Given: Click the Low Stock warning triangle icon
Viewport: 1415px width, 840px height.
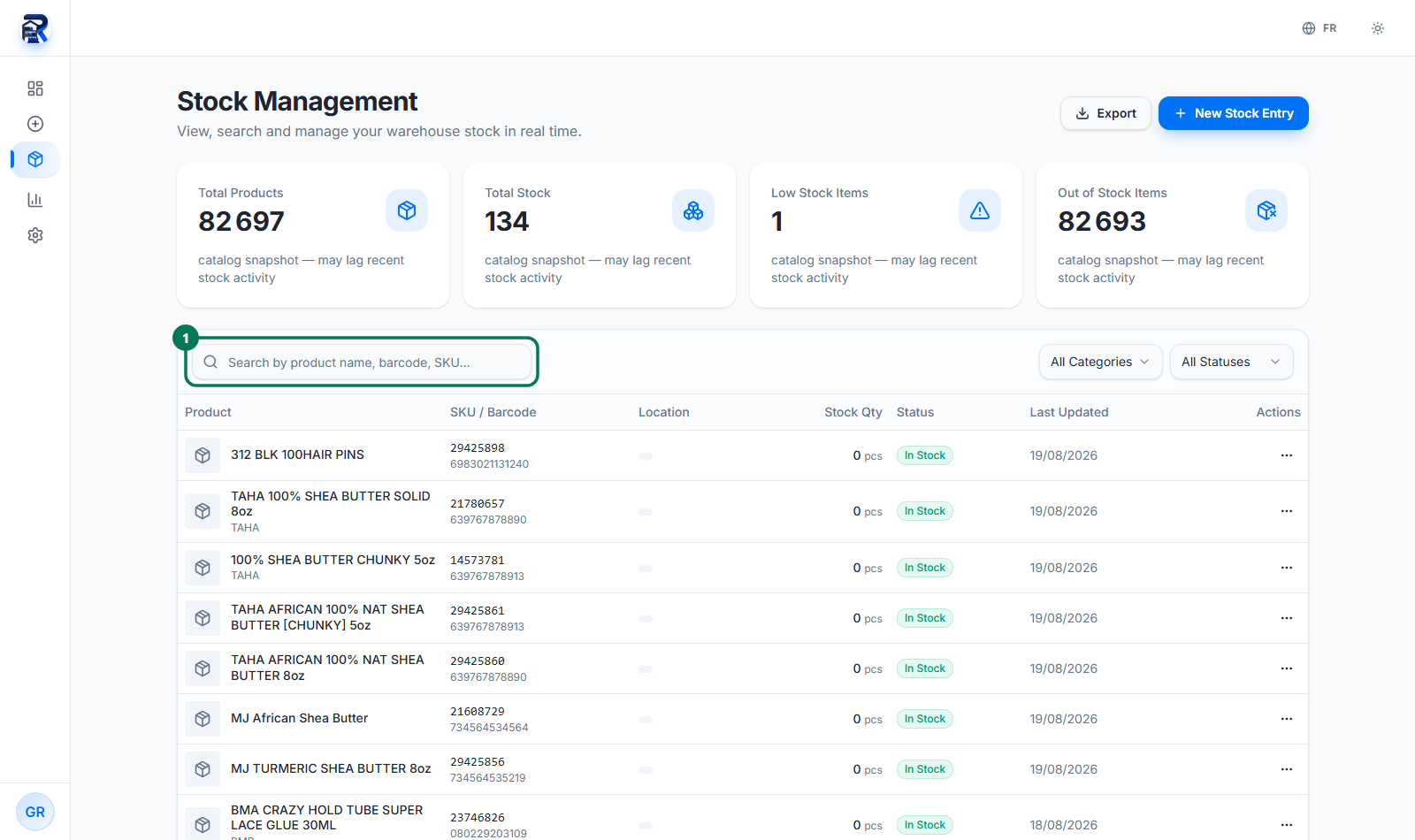Looking at the screenshot, I should [x=980, y=210].
